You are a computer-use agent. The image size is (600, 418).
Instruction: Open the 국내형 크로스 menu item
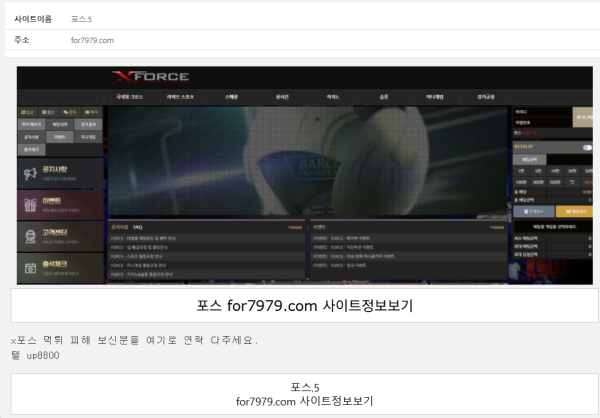point(130,99)
